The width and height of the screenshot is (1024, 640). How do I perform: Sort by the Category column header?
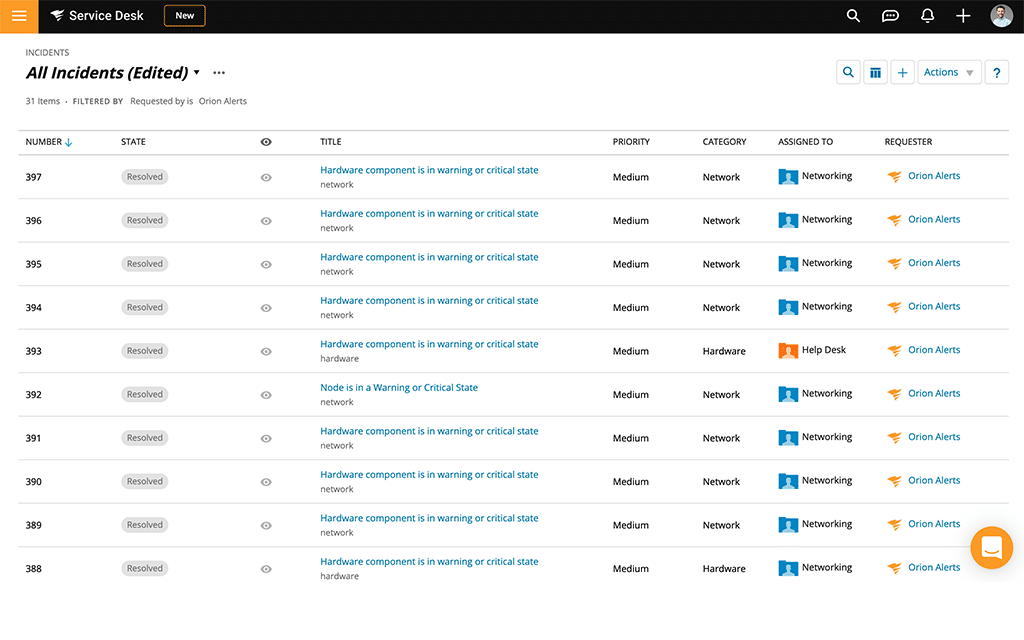click(x=724, y=142)
